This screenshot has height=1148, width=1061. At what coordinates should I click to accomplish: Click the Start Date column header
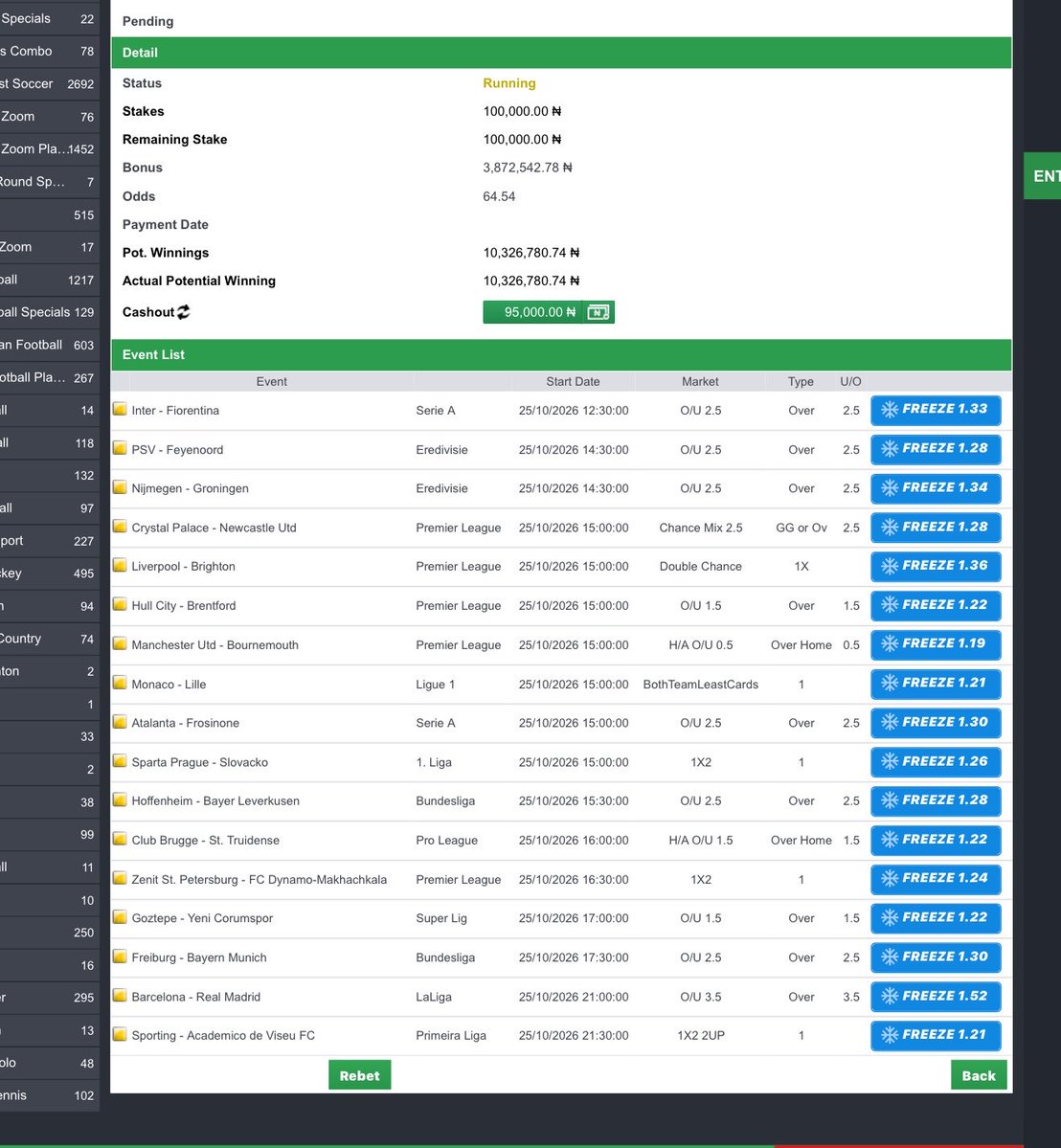tap(573, 381)
